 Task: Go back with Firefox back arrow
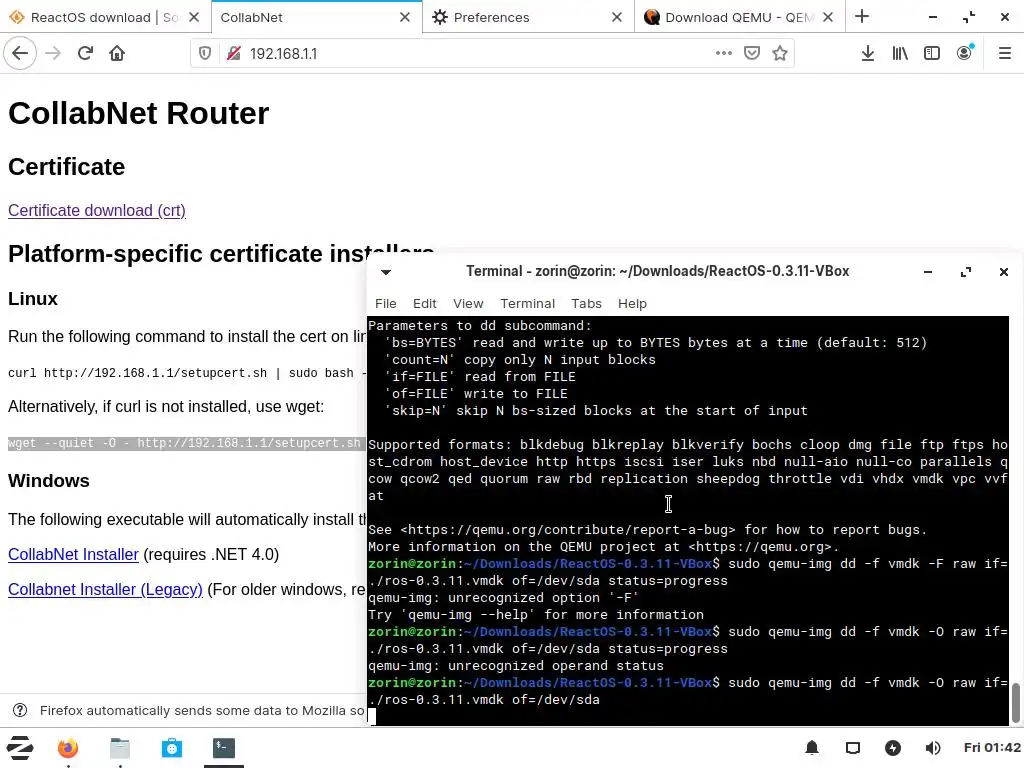pyautogui.click(x=20, y=54)
